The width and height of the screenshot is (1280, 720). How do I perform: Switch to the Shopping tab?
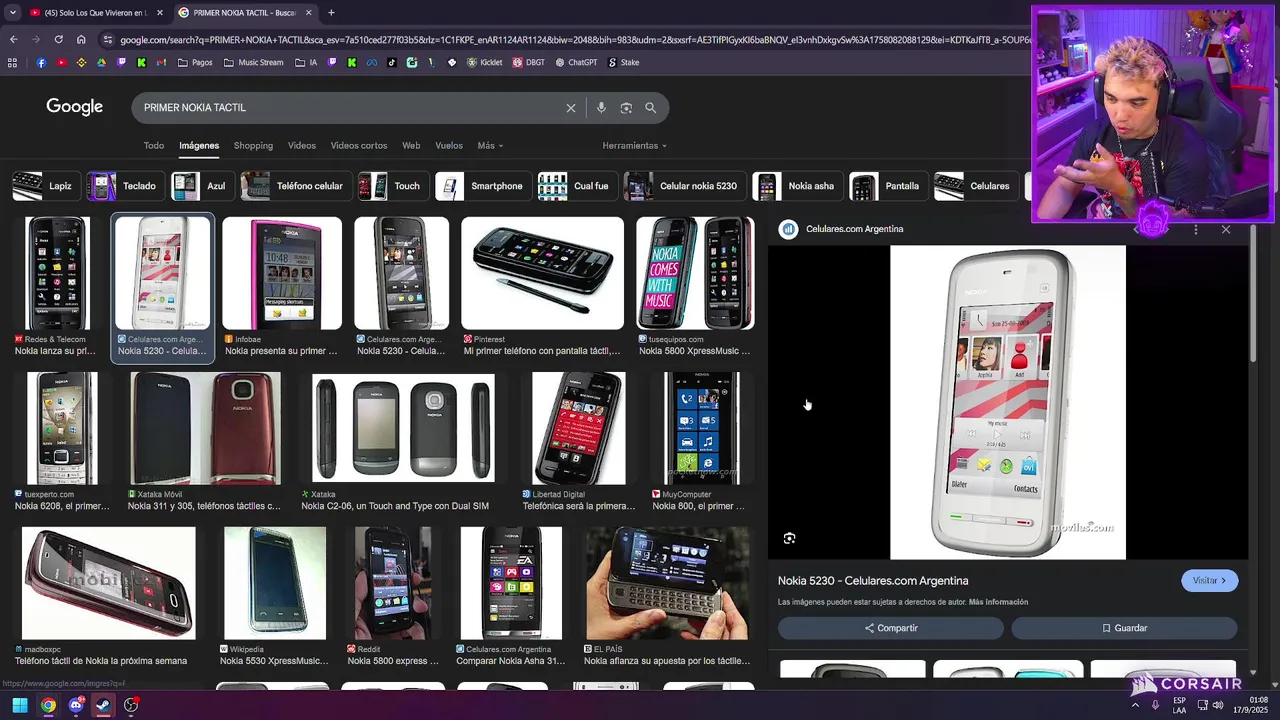click(x=253, y=146)
